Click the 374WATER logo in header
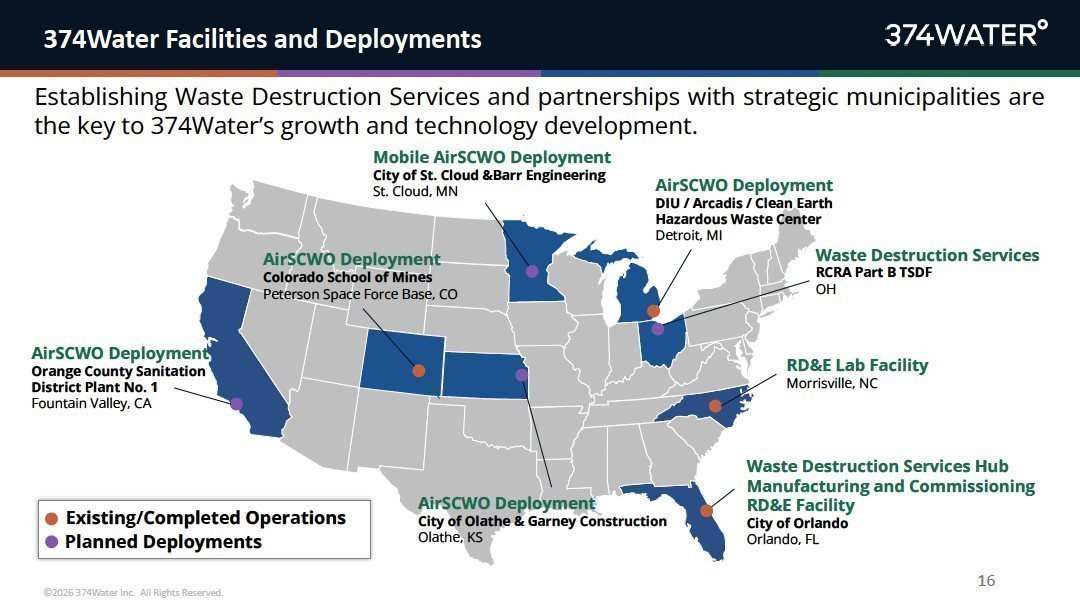The height and width of the screenshot is (608, 1080). point(966,33)
